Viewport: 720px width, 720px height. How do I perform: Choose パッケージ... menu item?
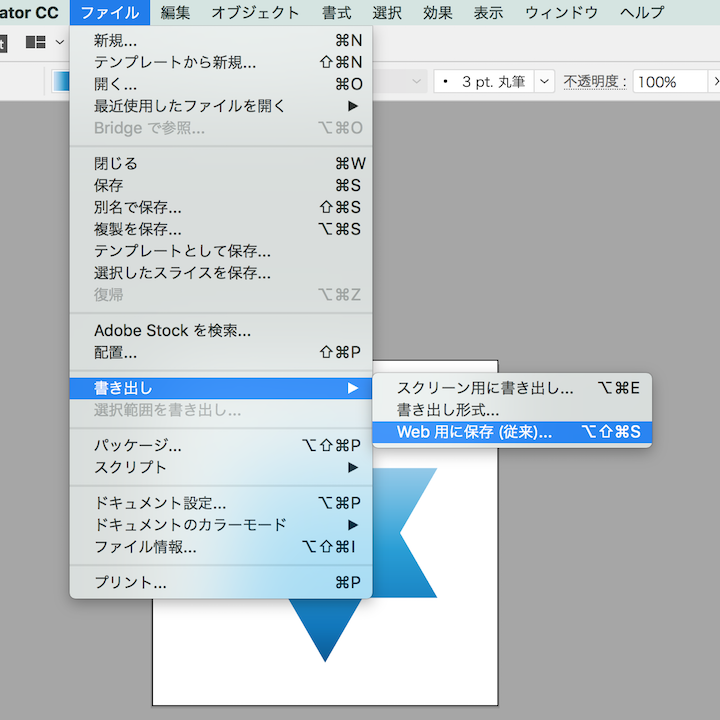[221, 445]
